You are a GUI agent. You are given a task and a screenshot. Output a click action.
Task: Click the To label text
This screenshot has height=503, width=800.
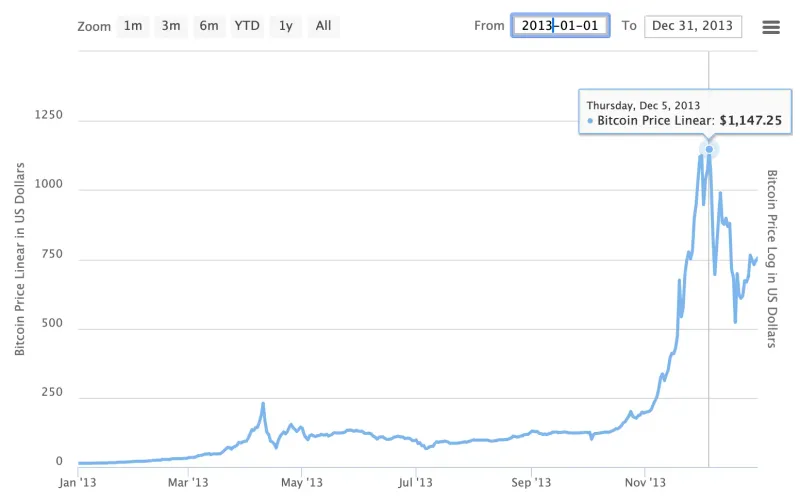[629, 26]
